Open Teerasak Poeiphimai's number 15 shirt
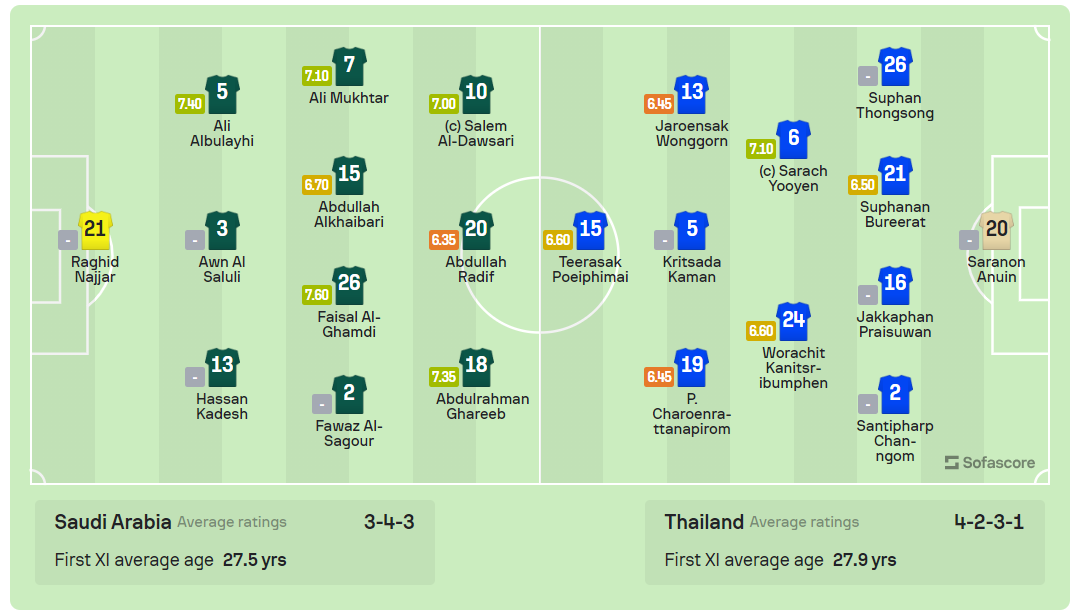 591,230
